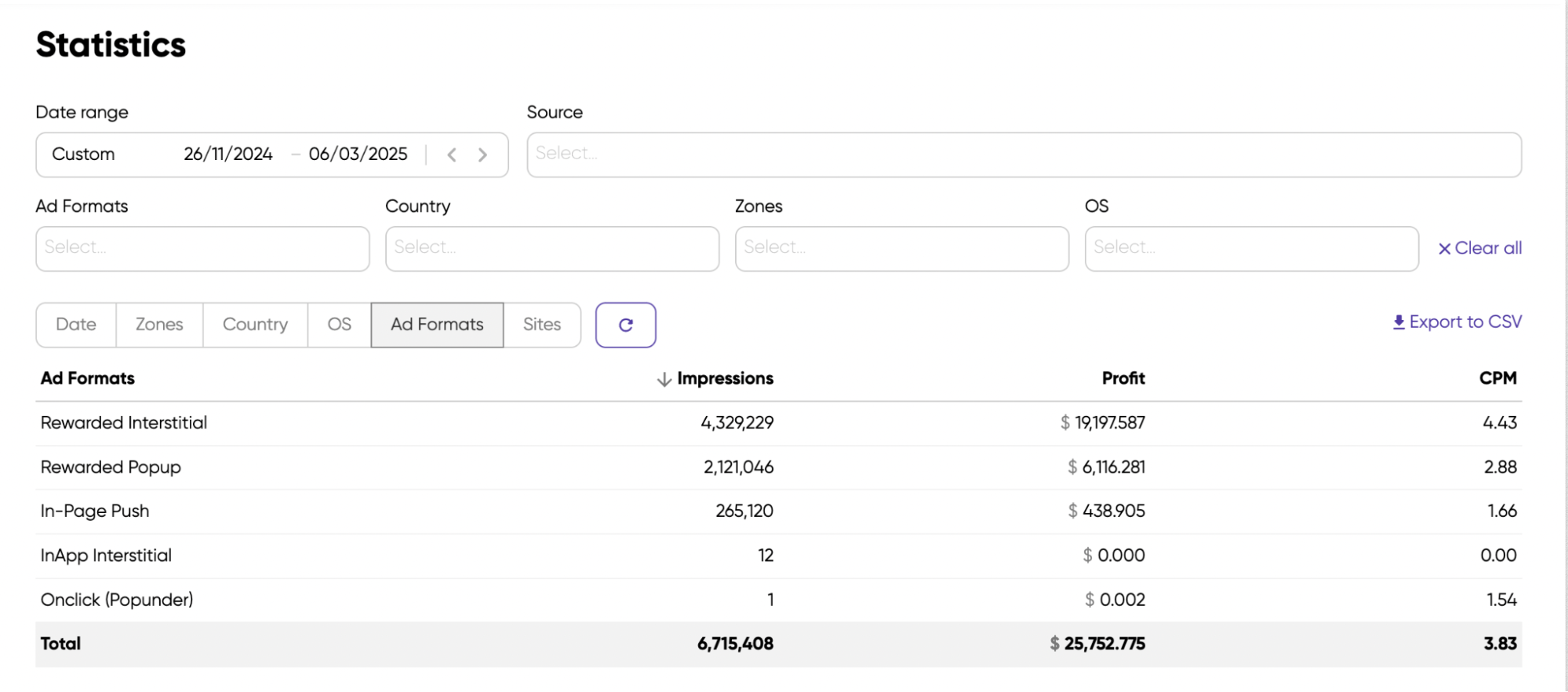The height and width of the screenshot is (692, 1568).
Task: Open the Source select dropdown
Action: (1024, 155)
